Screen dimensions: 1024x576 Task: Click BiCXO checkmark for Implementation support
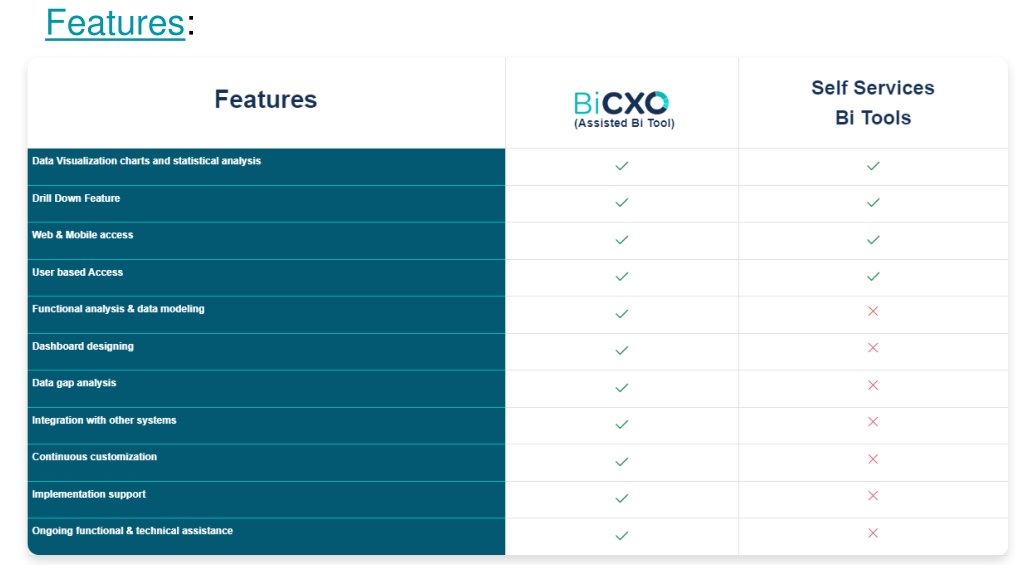click(x=622, y=498)
